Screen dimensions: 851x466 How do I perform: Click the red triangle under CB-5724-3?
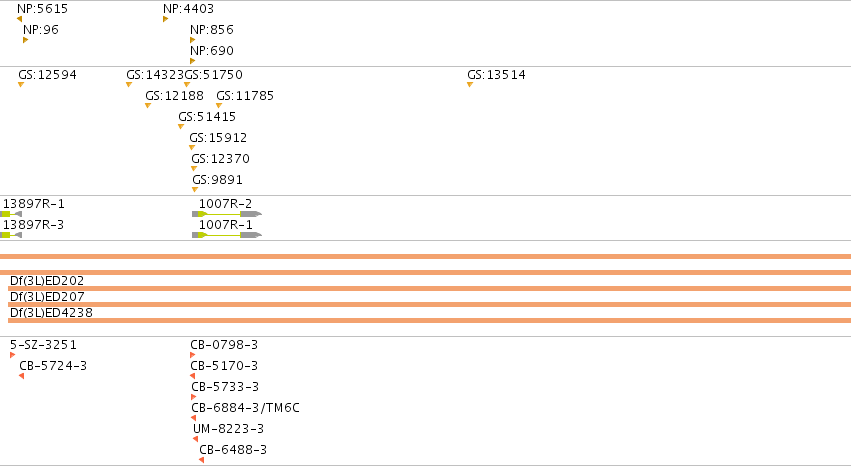tap(21, 376)
